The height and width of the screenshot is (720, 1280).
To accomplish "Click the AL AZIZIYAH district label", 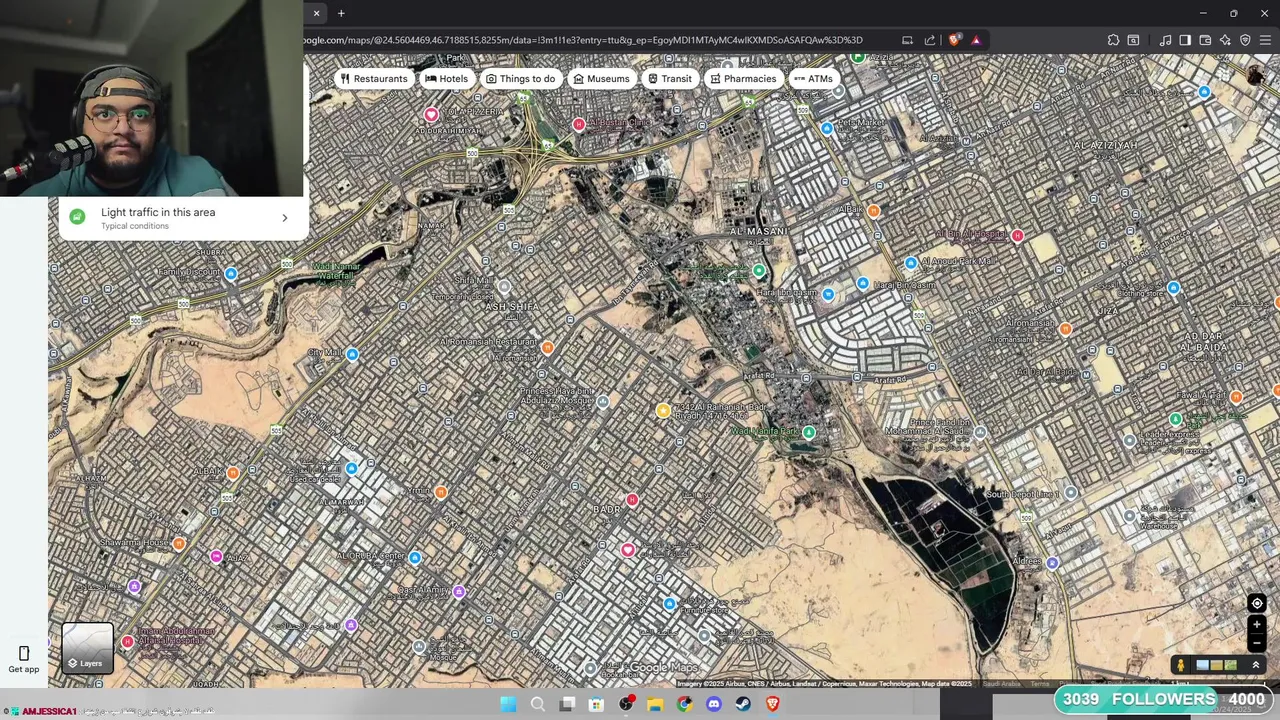I will pos(1105,146).
